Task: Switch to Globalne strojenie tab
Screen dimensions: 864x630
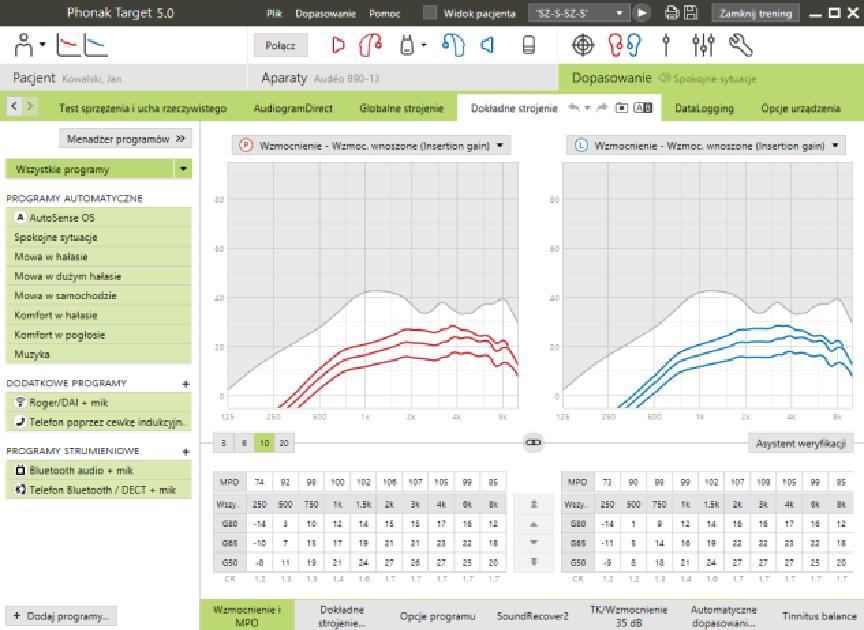Action: coord(401,109)
